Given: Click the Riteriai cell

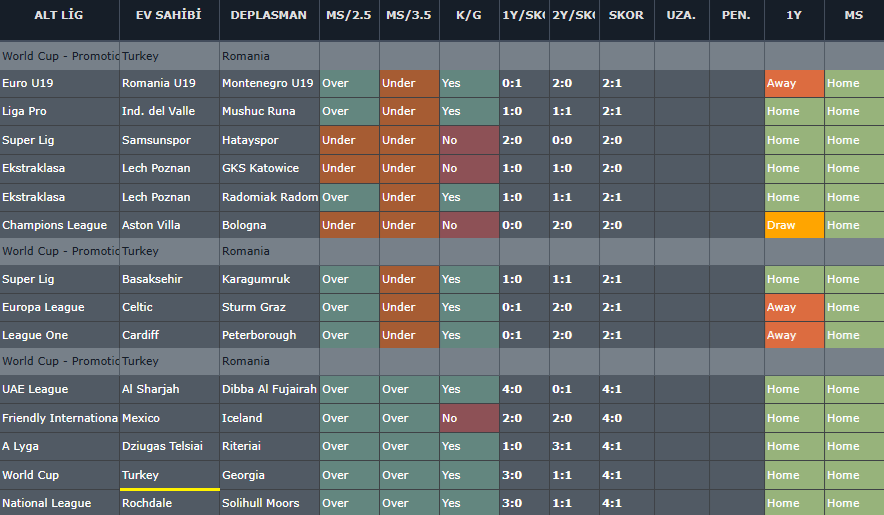Looking at the screenshot, I should (x=269, y=446).
